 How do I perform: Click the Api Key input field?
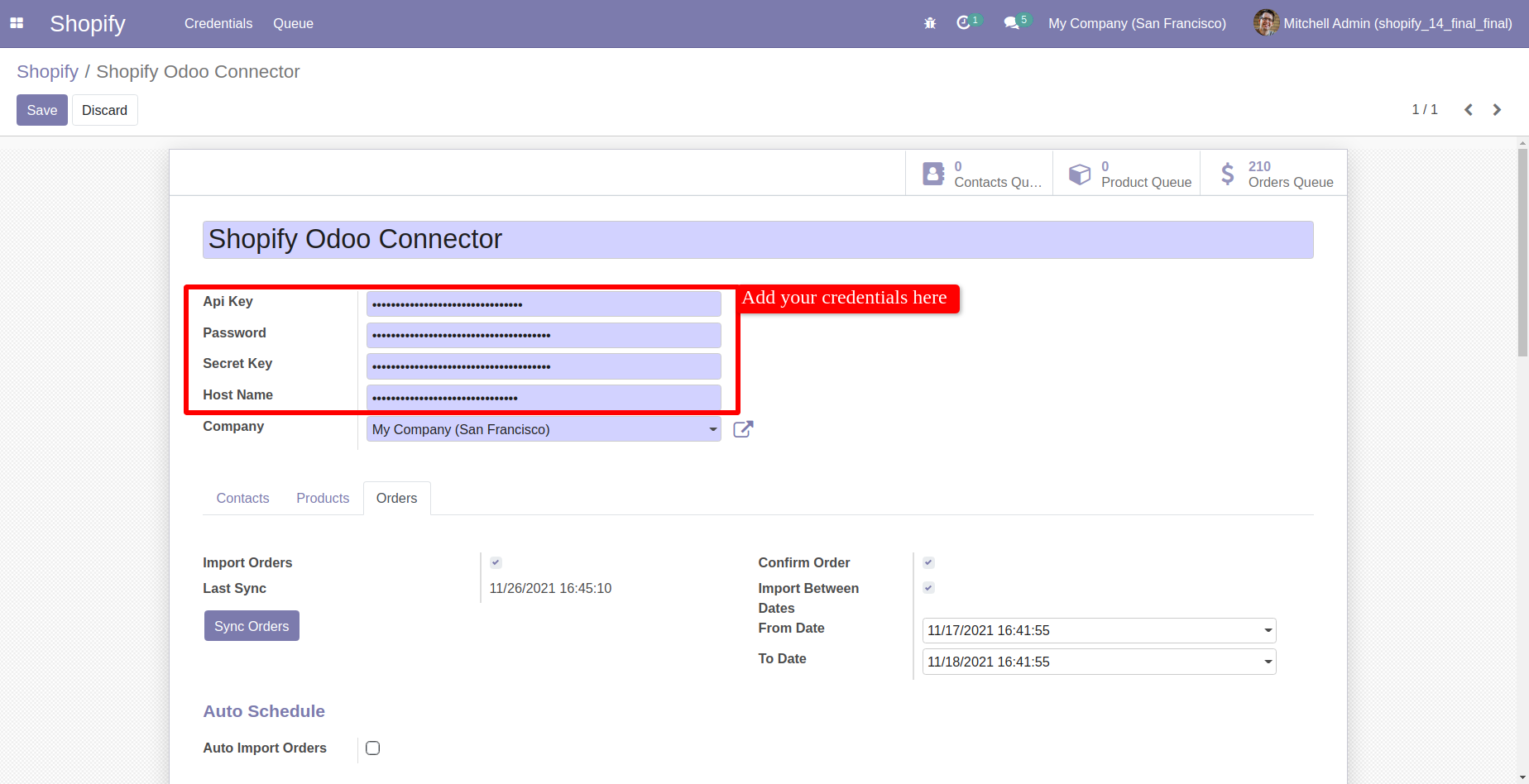544,304
